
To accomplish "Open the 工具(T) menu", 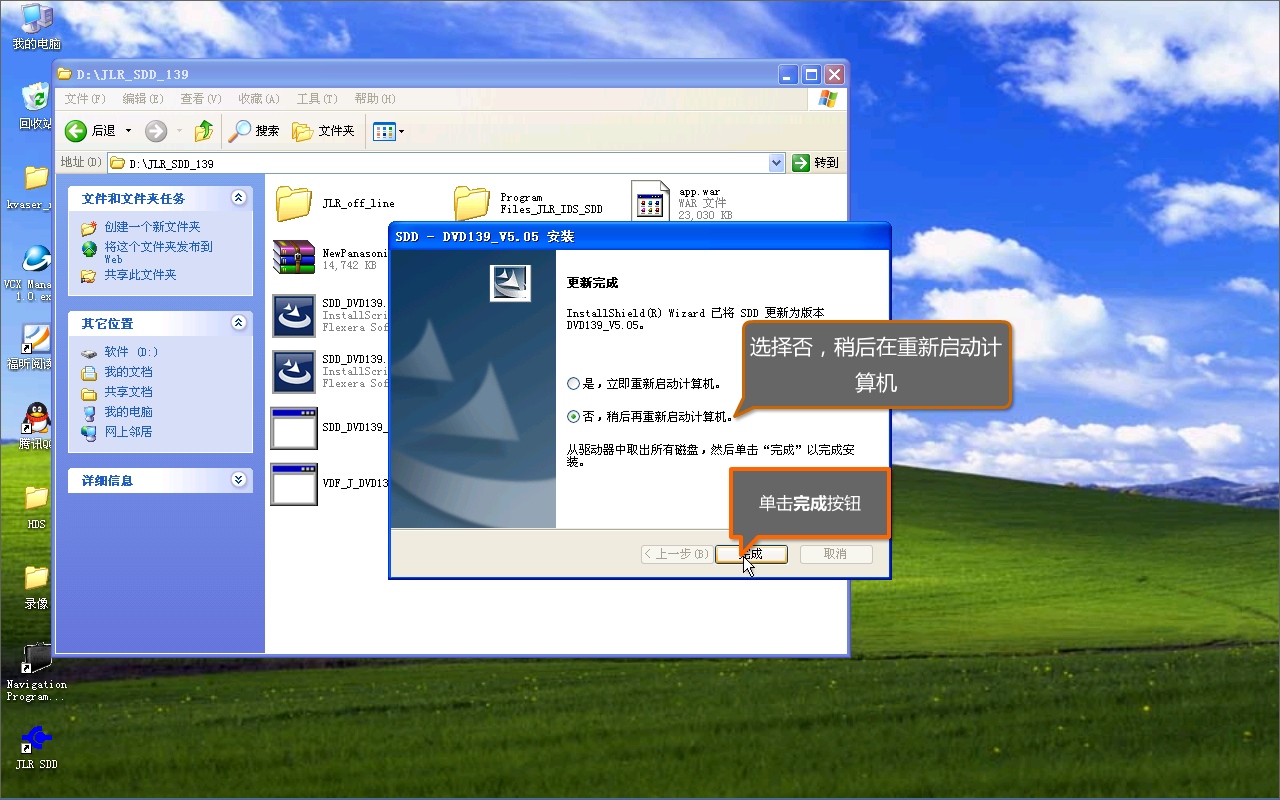I will 317,99.
